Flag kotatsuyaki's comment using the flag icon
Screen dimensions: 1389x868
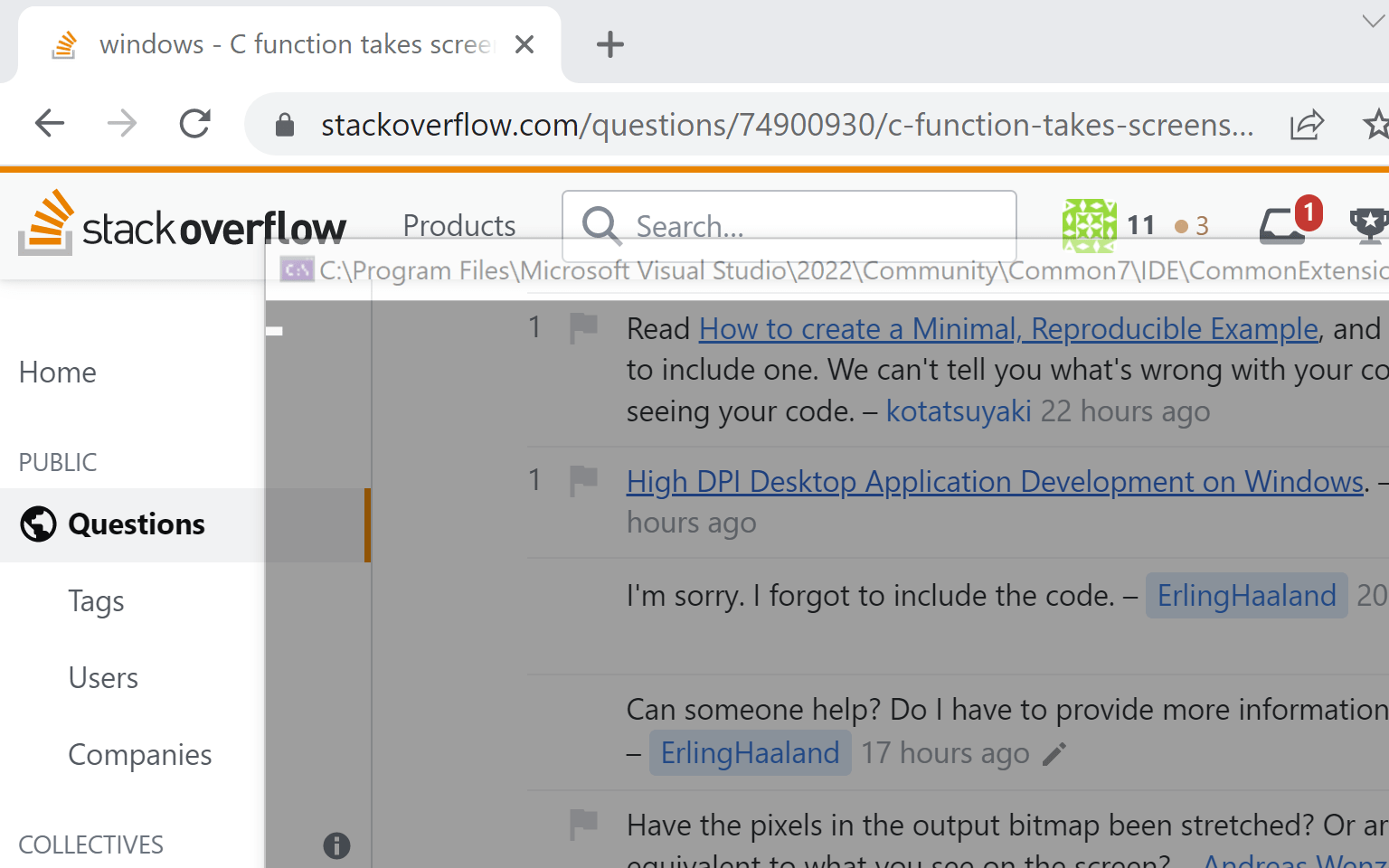click(x=583, y=327)
